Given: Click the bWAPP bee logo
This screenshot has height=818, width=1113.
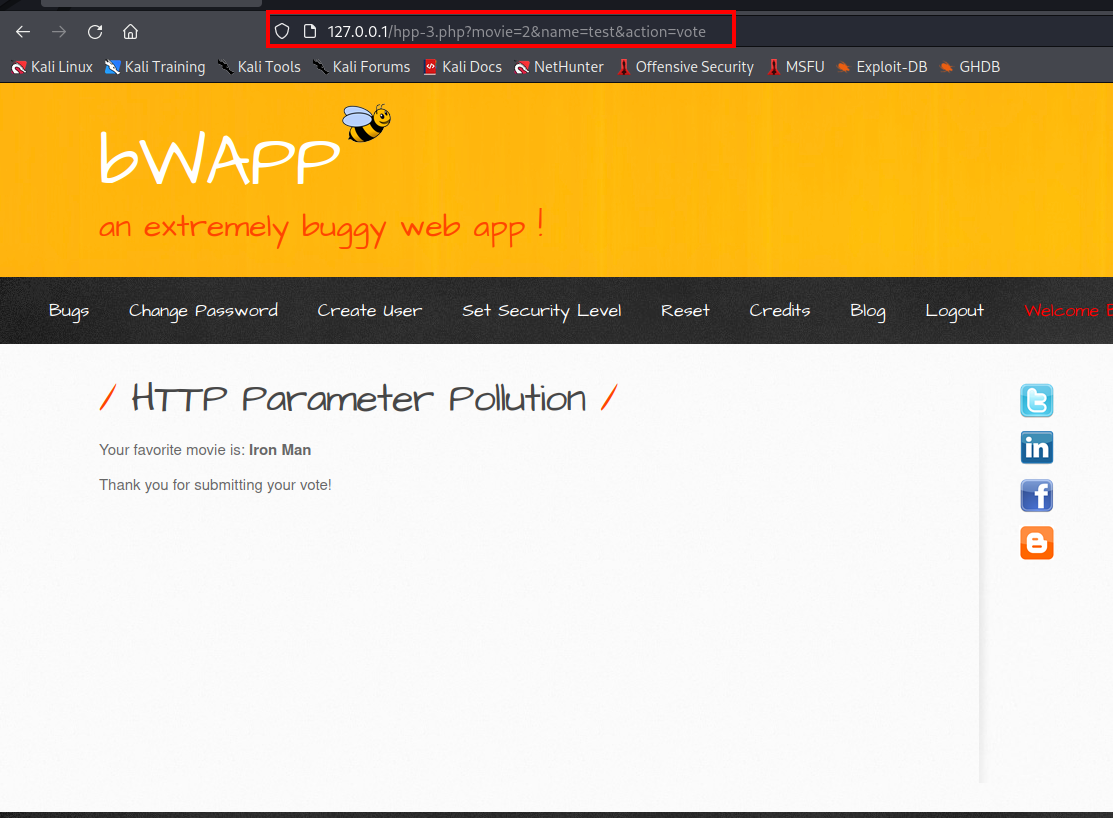Looking at the screenshot, I should coord(365,123).
